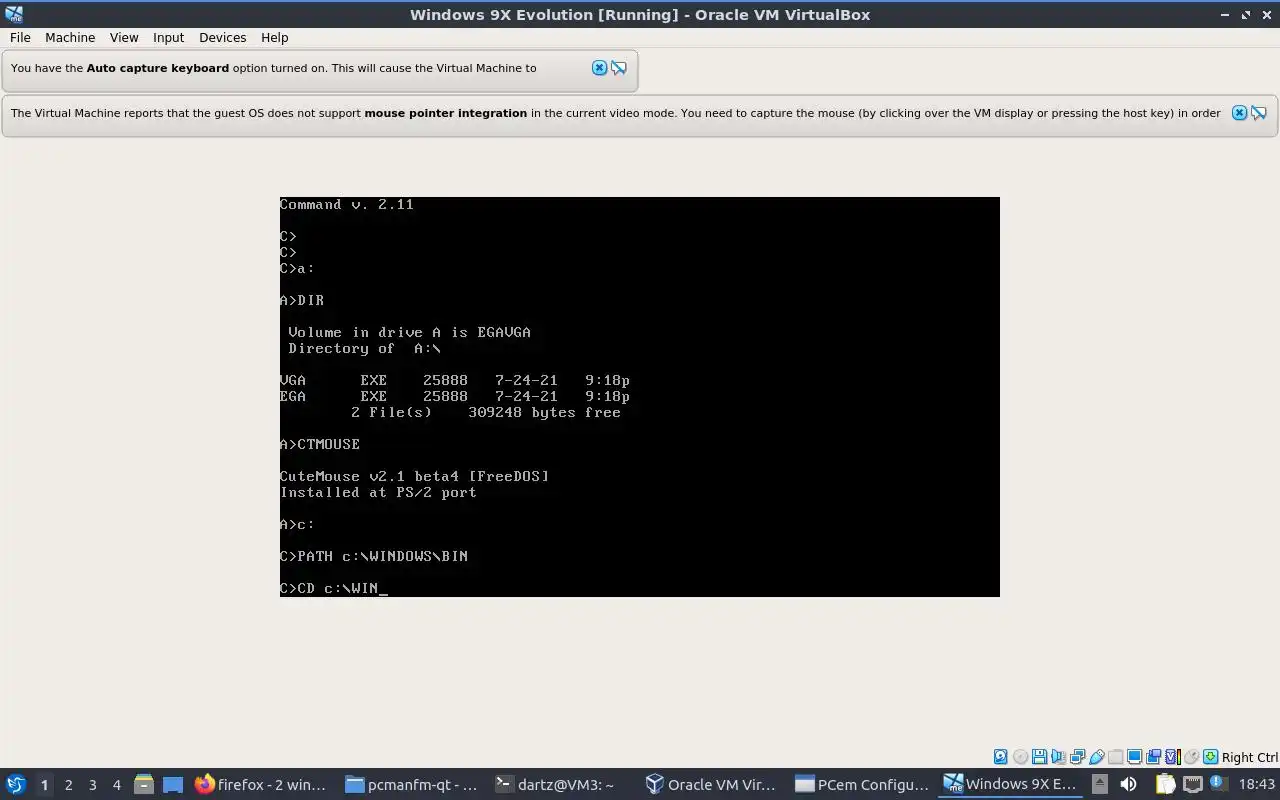Screen dimensions: 1280x800
Task: Open the volume control in the tray
Action: [1128, 784]
